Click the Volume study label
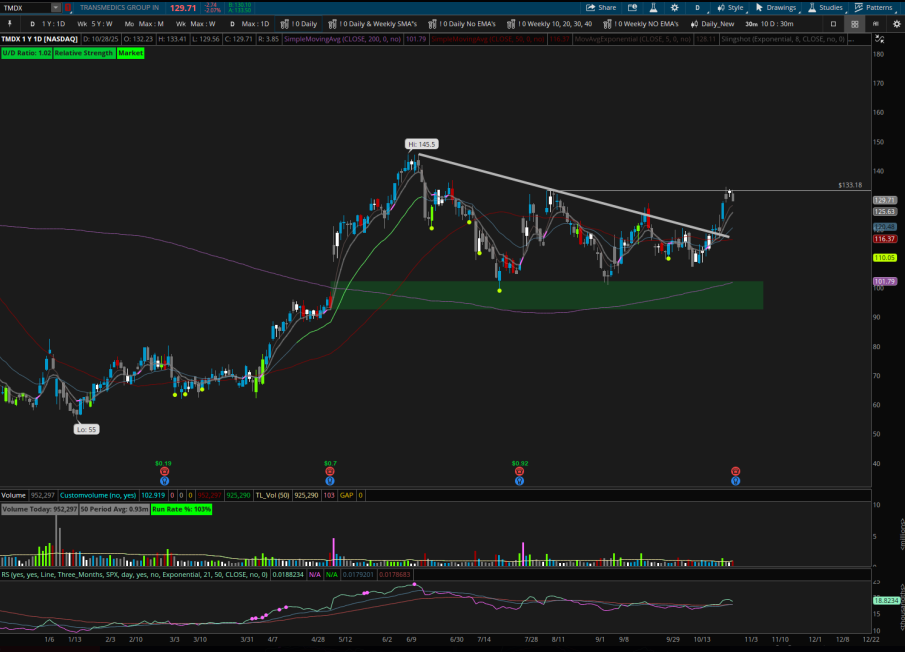The image size is (905, 652). [x=13, y=495]
